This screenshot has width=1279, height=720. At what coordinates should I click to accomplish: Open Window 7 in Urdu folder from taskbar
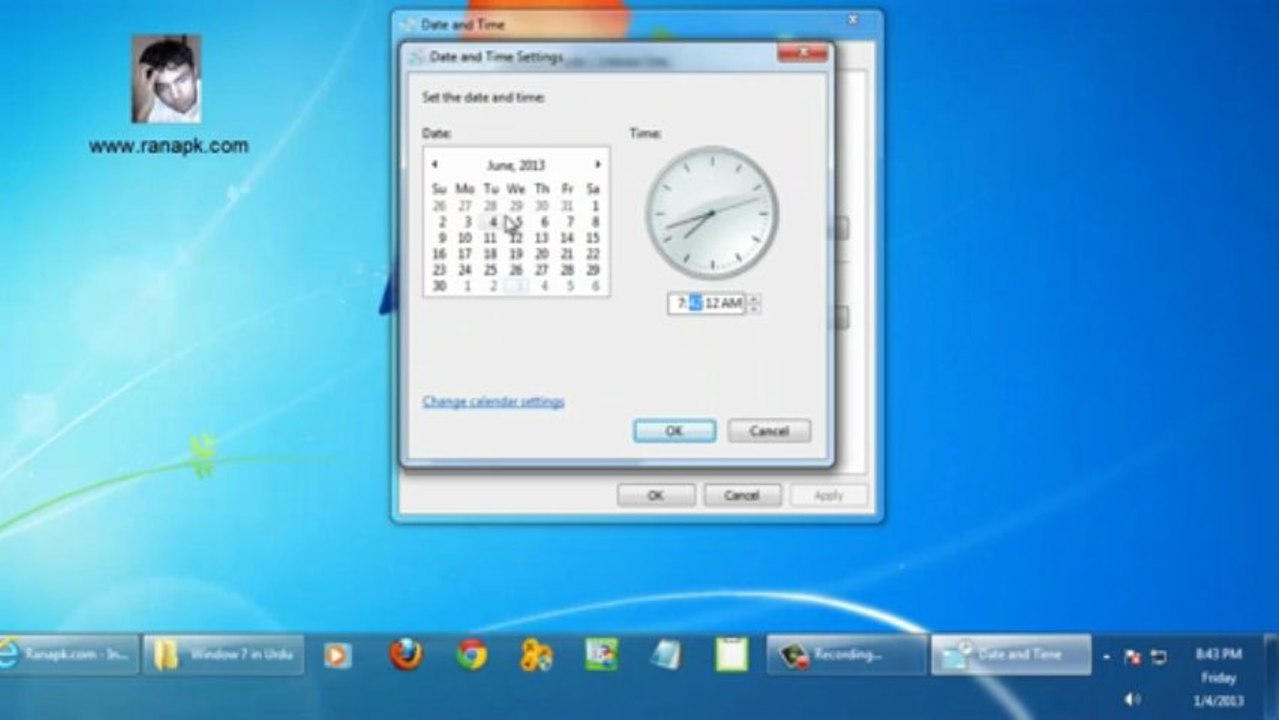tap(223, 654)
